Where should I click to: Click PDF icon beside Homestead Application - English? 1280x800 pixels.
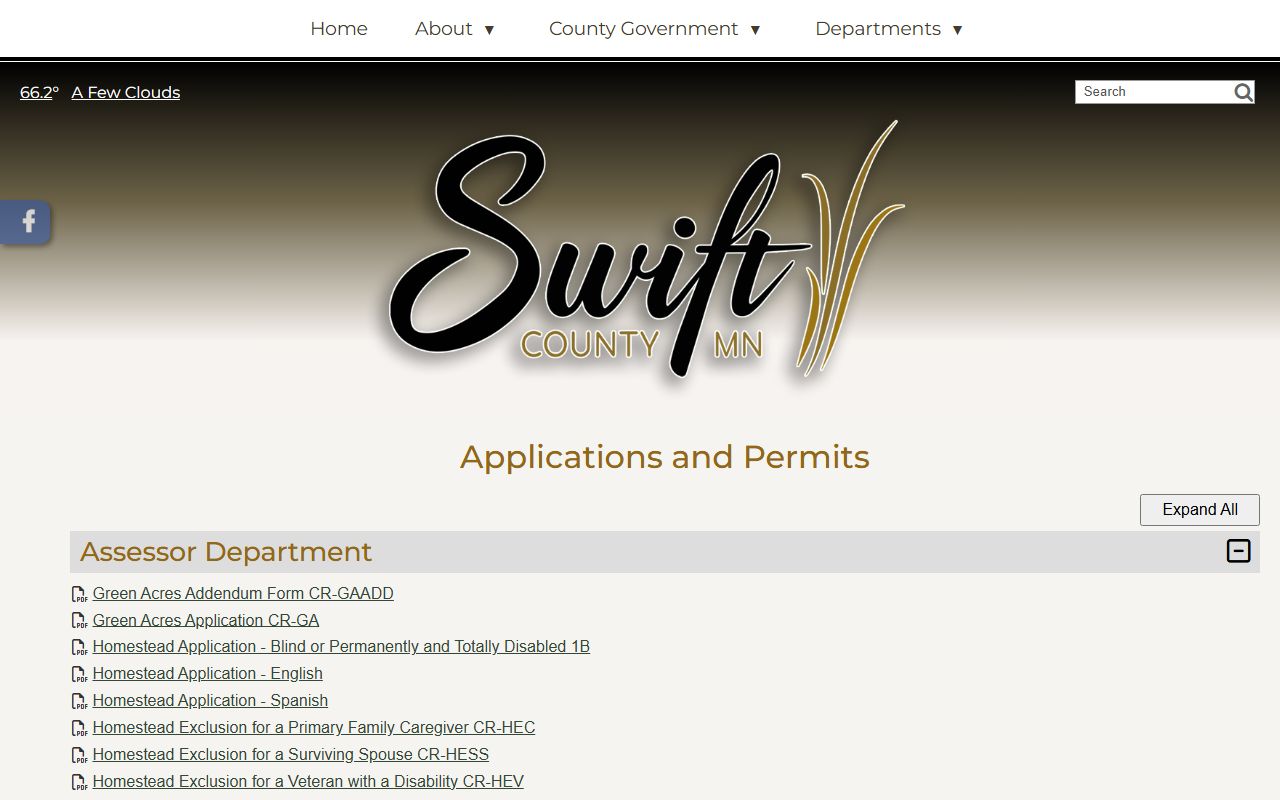click(x=79, y=674)
